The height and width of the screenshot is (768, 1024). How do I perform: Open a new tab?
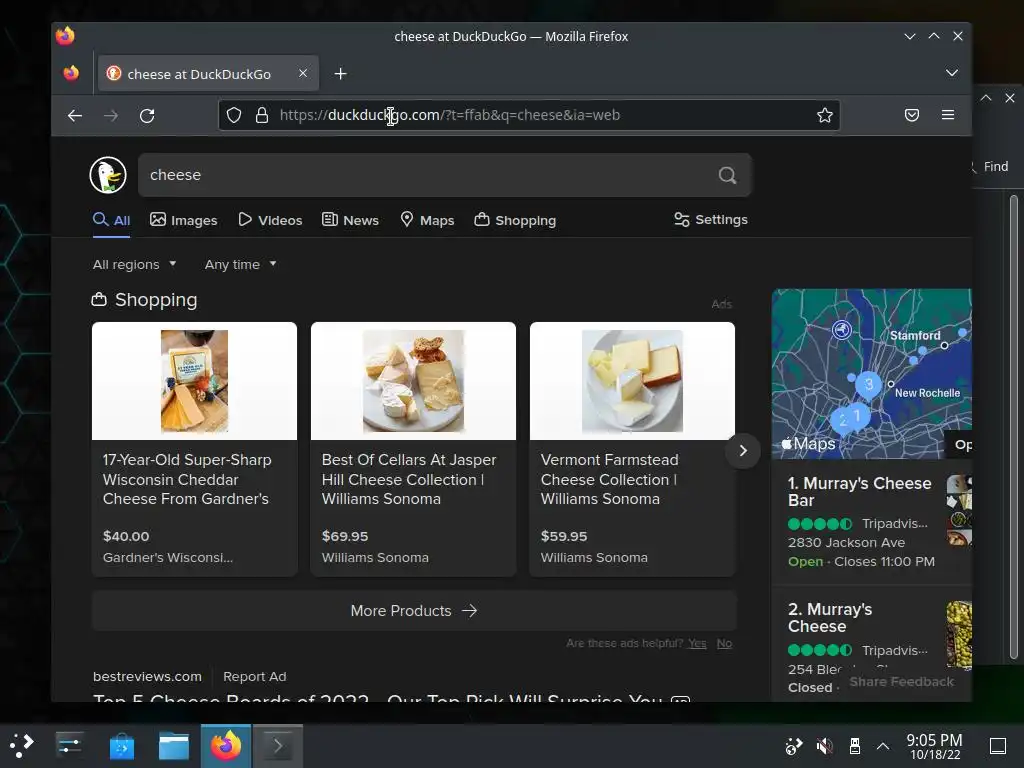tap(340, 74)
